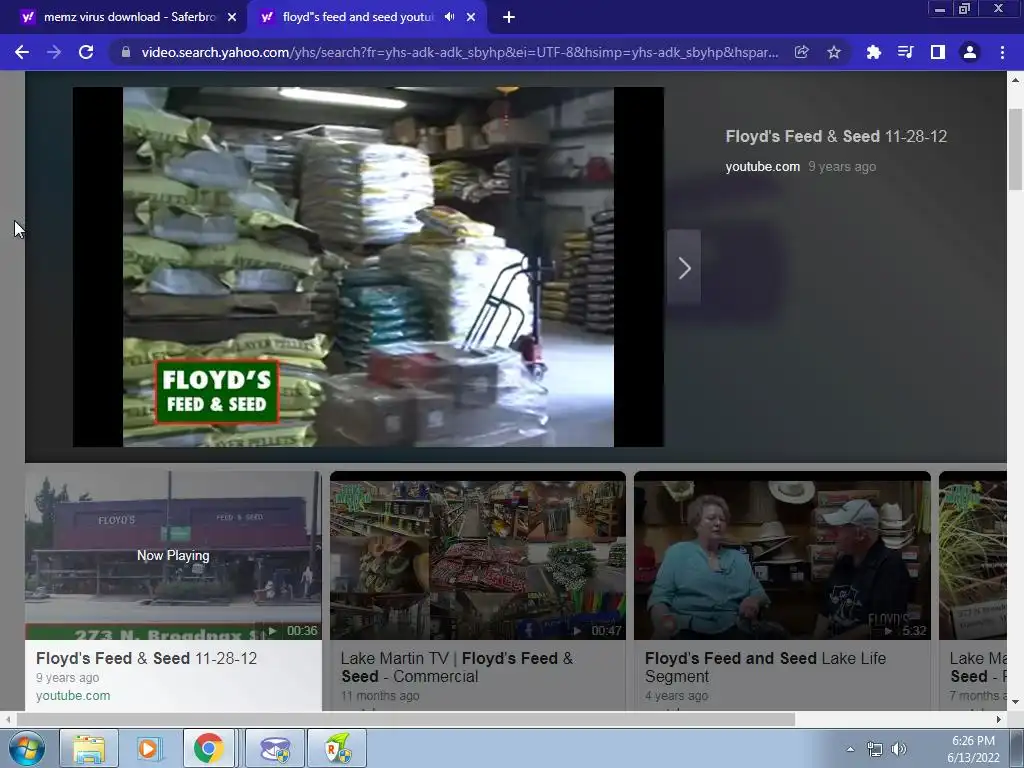Open the Windows Start menu
Screen dimensions: 1024x768
[26, 748]
